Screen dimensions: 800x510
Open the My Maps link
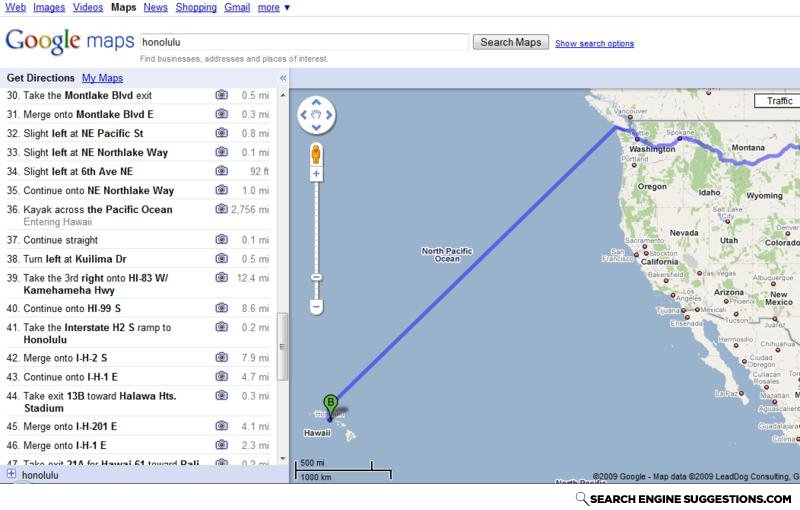[x=103, y=78]
